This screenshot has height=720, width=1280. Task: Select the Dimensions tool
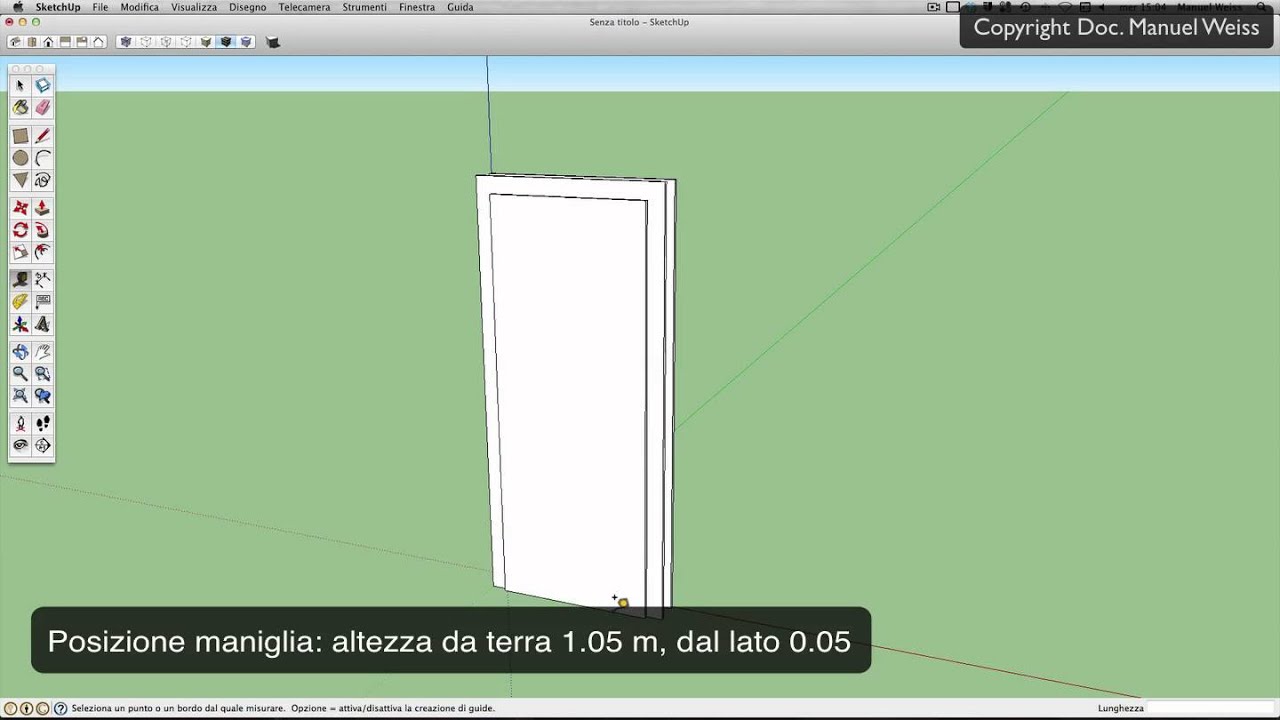click(42, 280)
